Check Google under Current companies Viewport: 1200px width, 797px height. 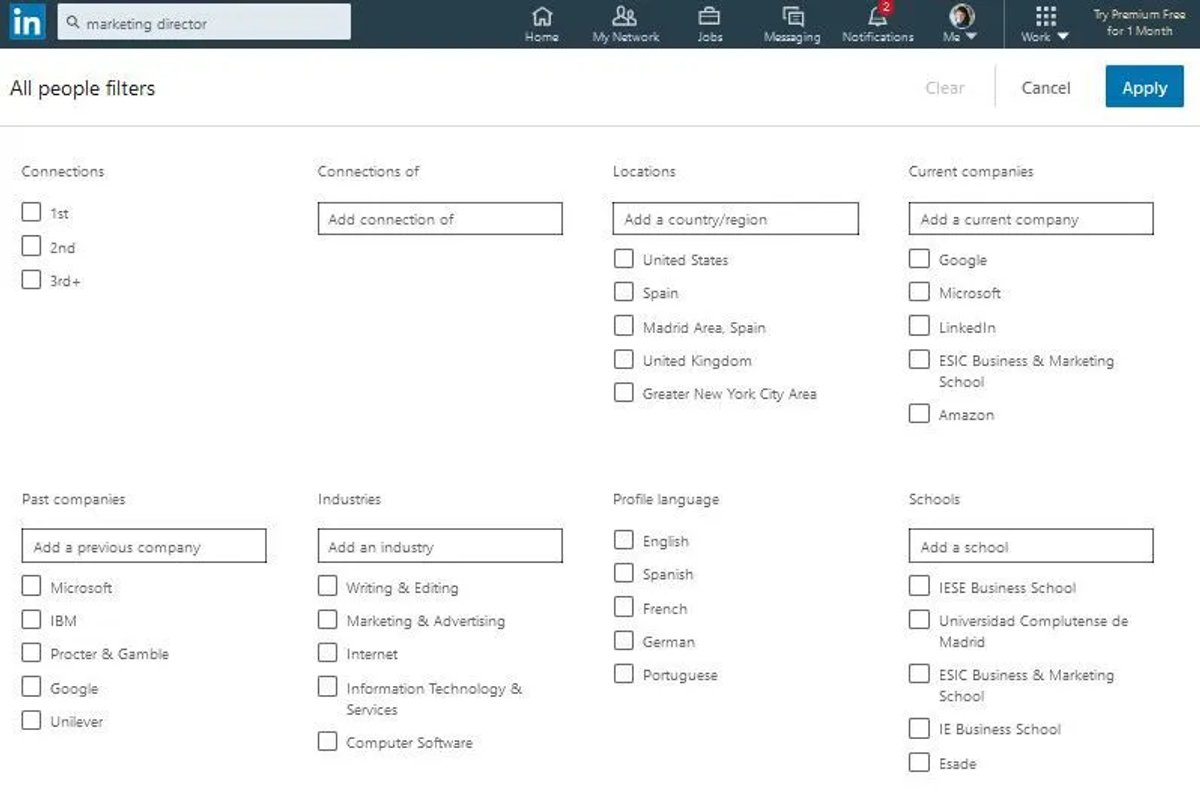[919, 259]
